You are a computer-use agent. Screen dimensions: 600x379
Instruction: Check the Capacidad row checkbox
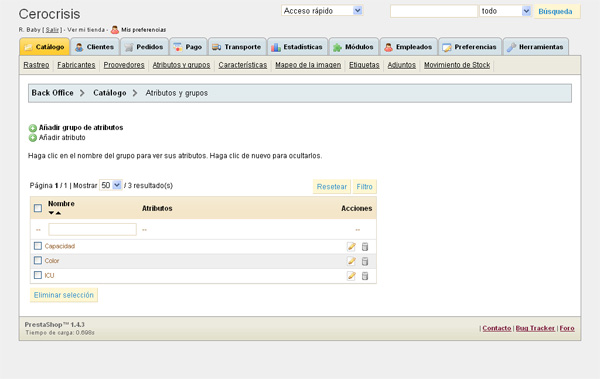[38, 246]
